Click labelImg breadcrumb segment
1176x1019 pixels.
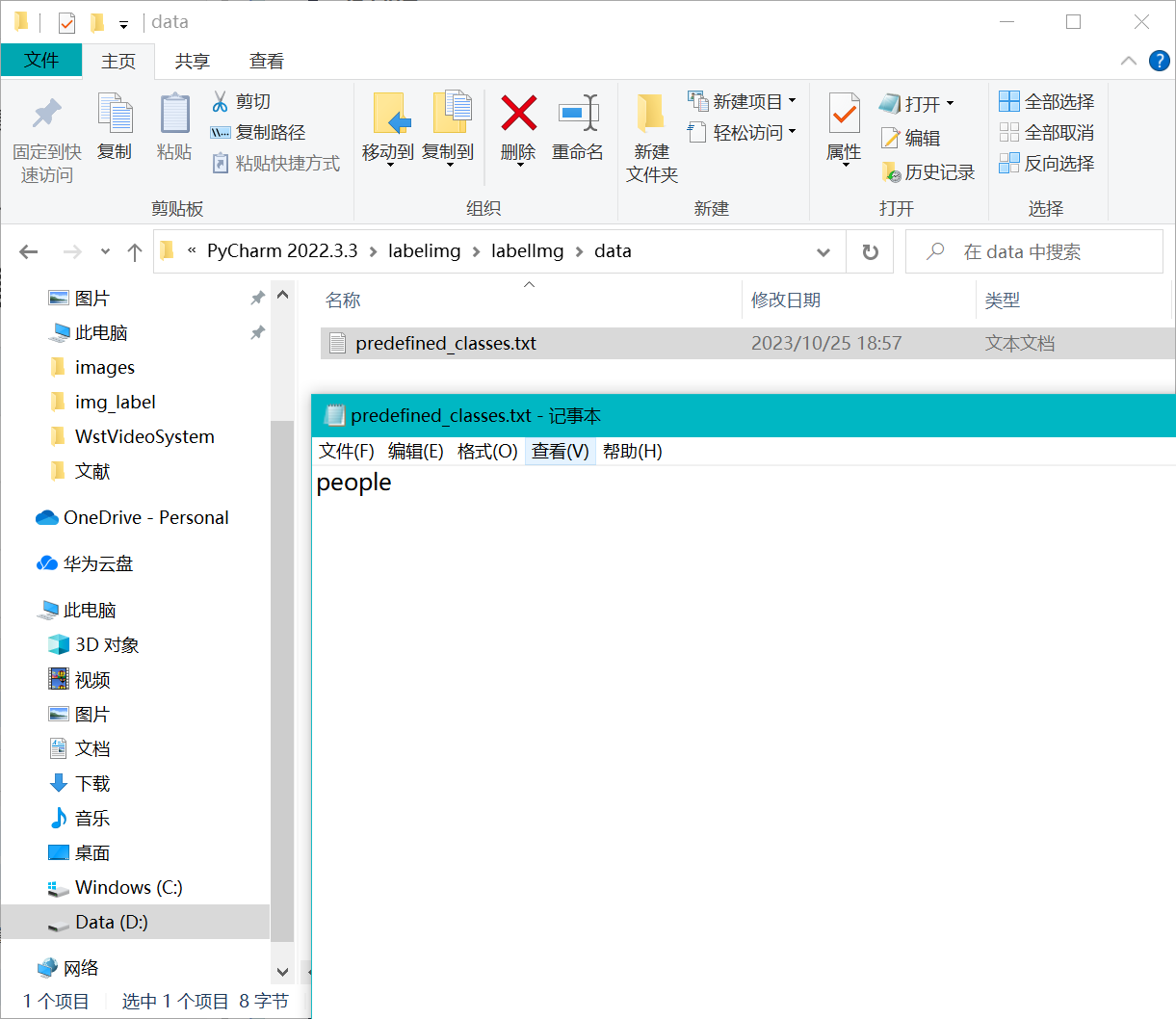527,250
